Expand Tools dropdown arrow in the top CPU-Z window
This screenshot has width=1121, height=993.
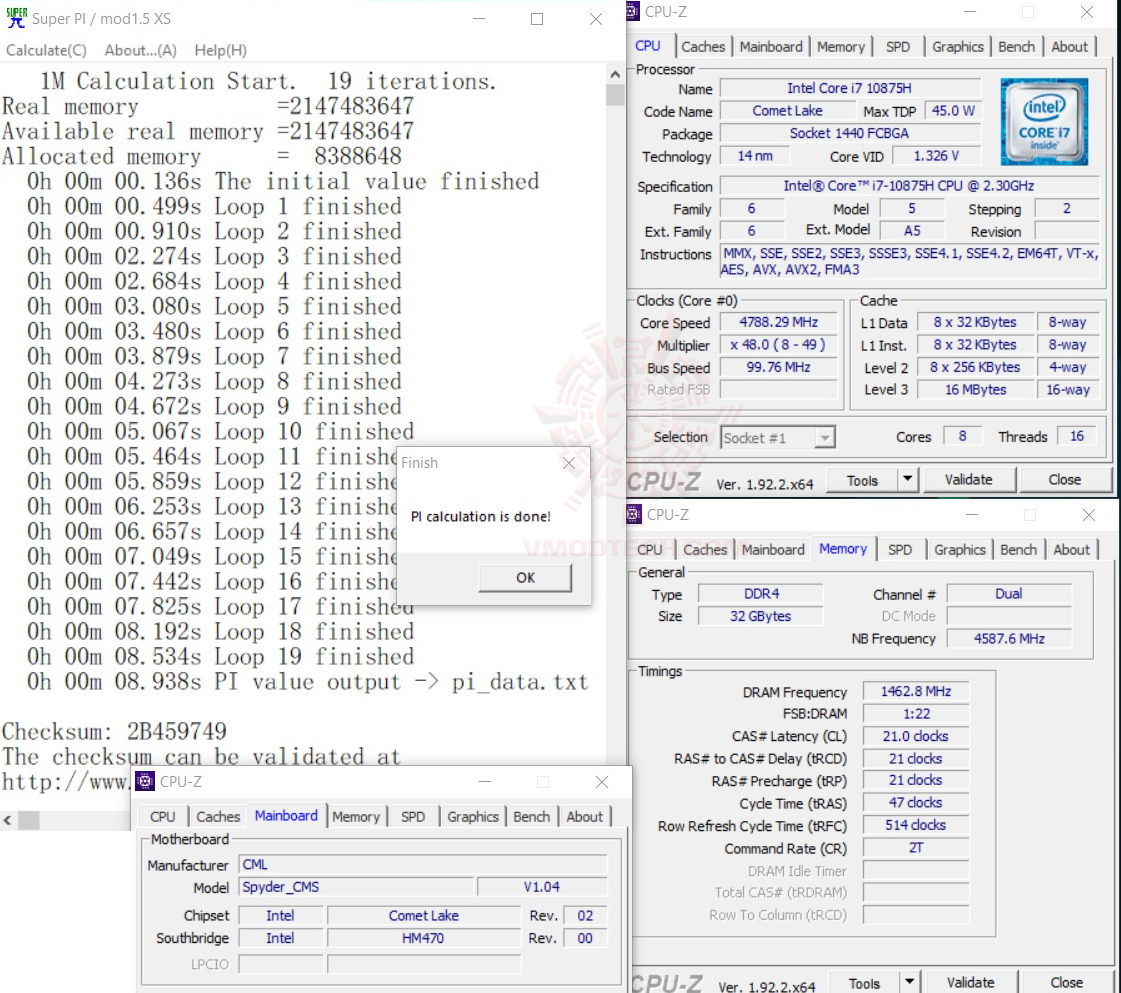907,480
